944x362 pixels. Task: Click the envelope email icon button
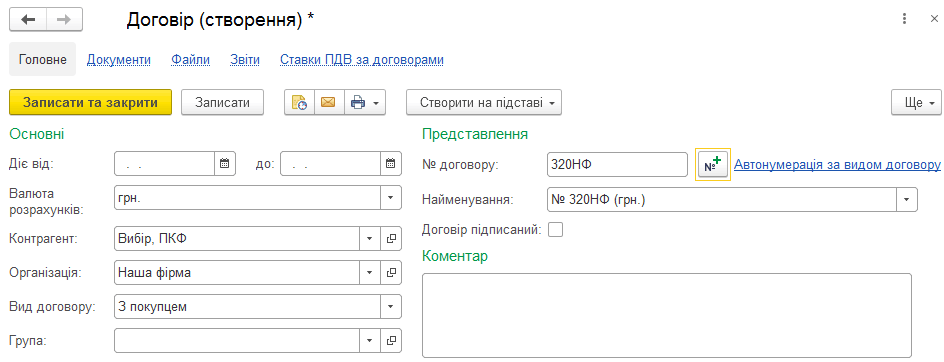[x=328, y=102]
